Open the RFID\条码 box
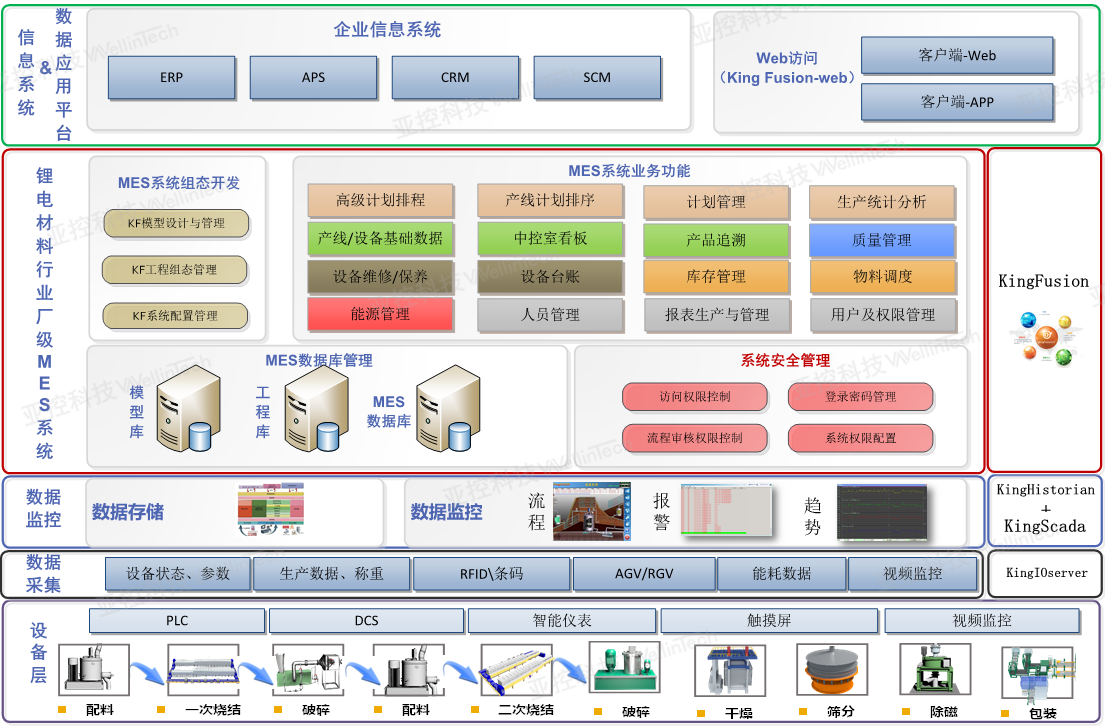 tap(491, 574)
